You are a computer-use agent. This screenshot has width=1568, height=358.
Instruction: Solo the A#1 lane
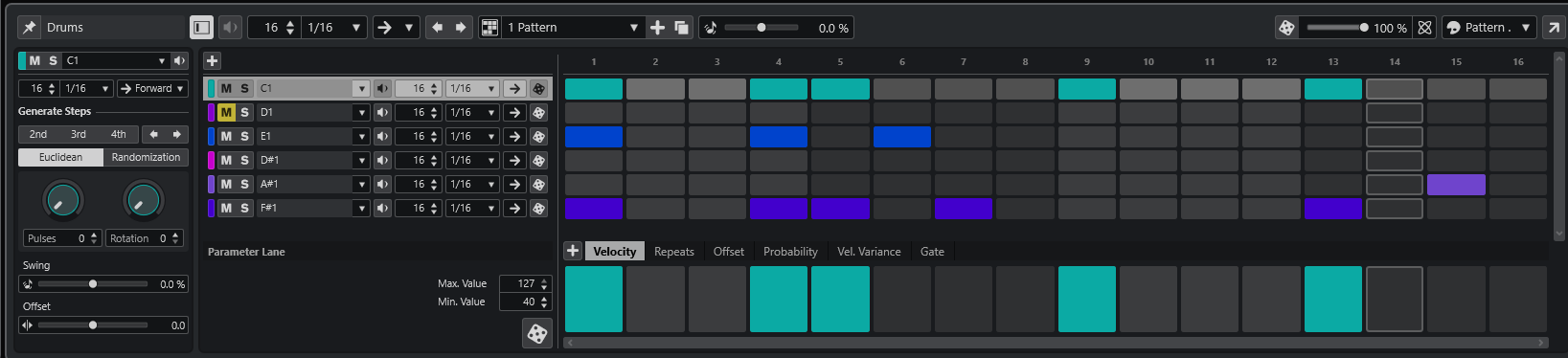pyautogui.click(x=244, y=184)
